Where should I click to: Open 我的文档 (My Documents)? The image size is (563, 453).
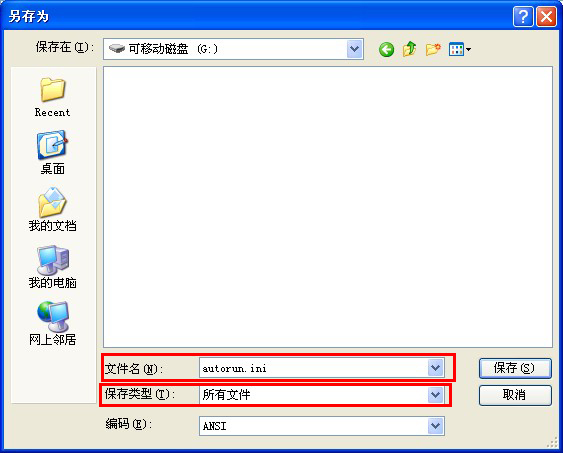(x=52, y=209)
